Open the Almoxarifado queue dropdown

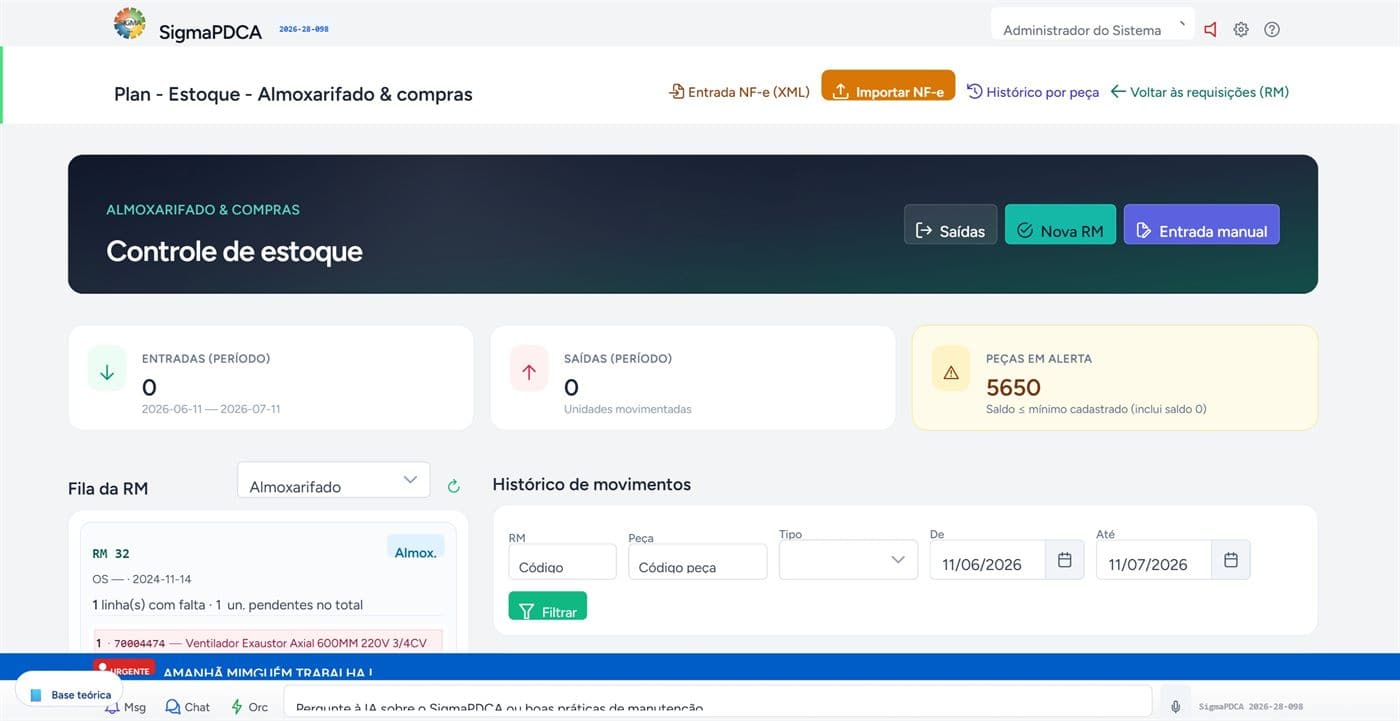pyautogui.click(x=334, y=480)
